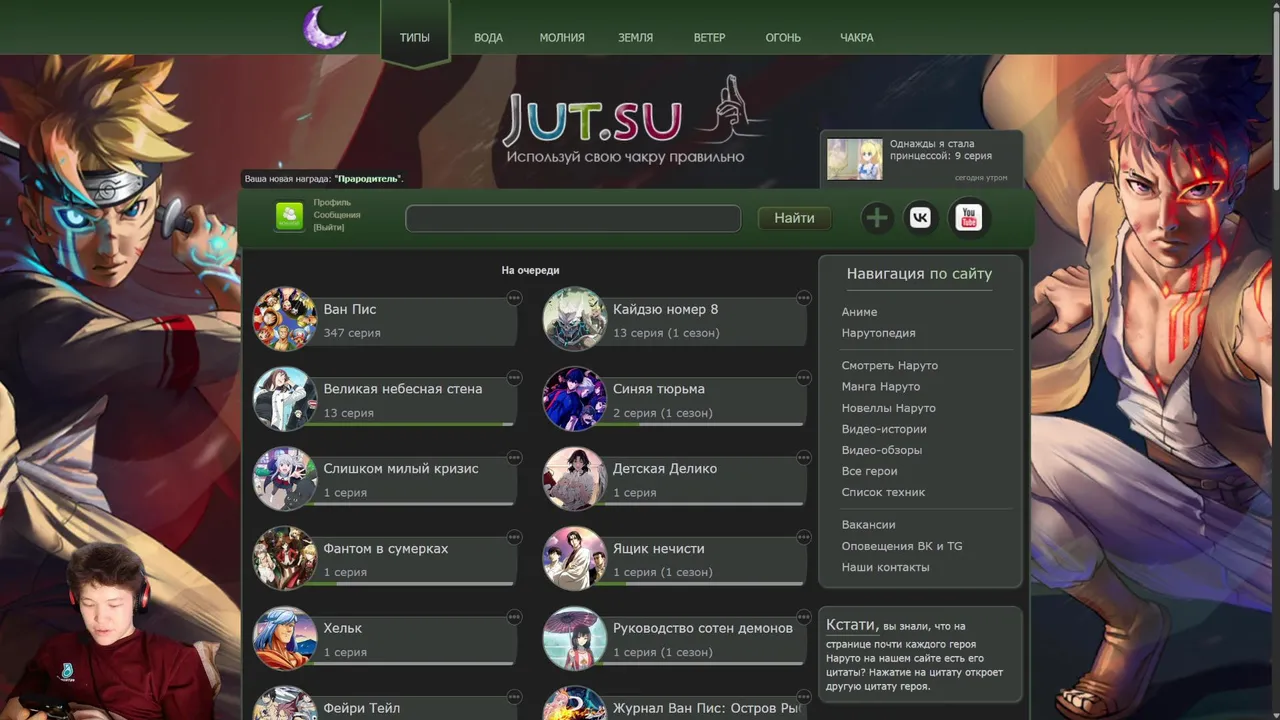The height and width of the screenshot is (720, 1280).
Task: Click the Фейри Тейл title text
Action: pos(361,708)
